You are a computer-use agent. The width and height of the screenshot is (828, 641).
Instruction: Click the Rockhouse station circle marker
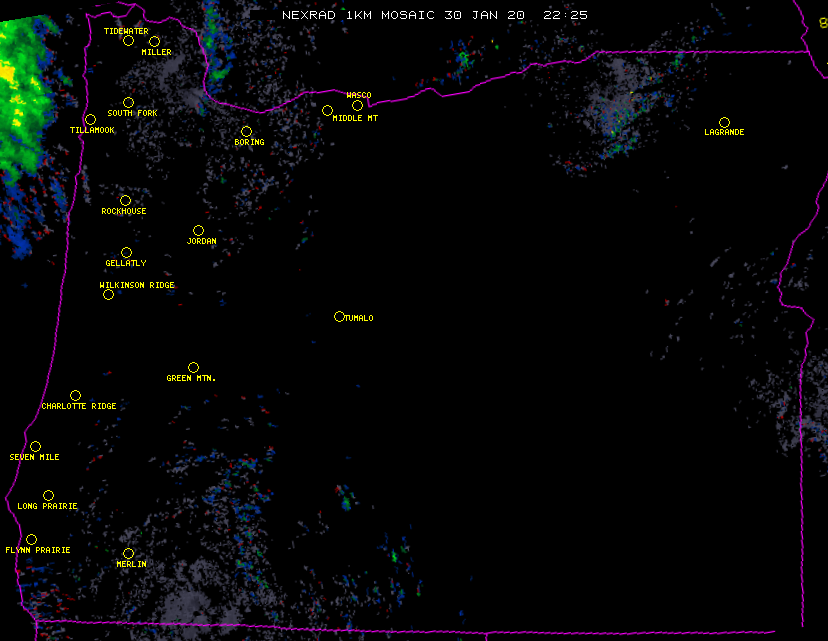[125, 200]
